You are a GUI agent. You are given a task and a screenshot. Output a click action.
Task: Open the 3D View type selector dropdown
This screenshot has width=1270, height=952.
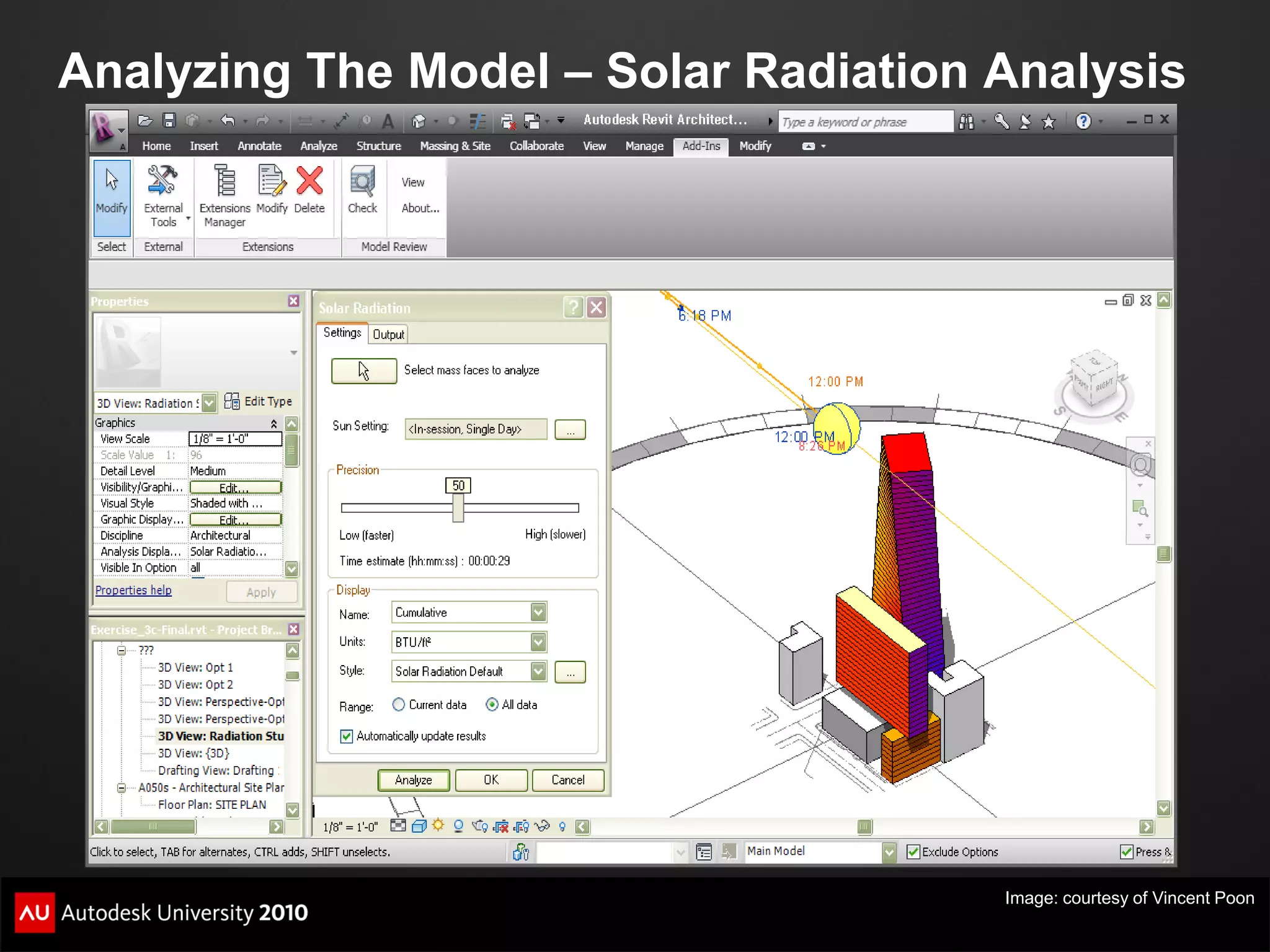pyautogui.click(x=209, y=403)
